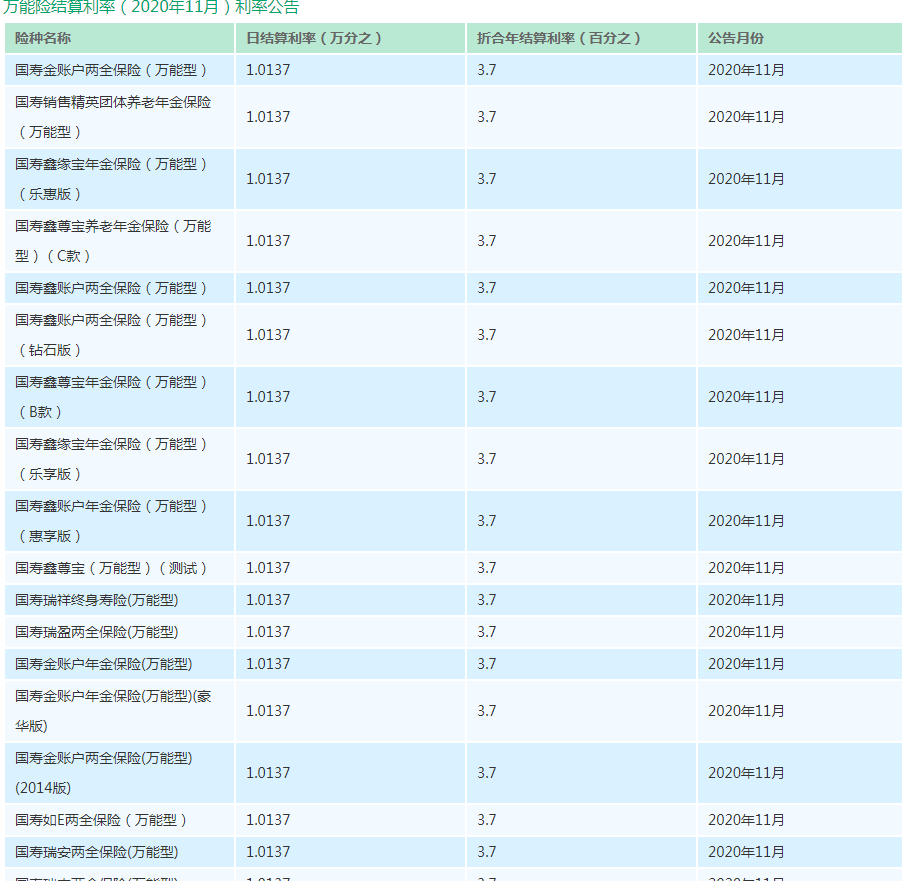The height and width of the screenshot is (881, 902).
Task: Select 国寿鑫尊宝养老年金保险（C款）product name
Action: (x=113, y=241)
